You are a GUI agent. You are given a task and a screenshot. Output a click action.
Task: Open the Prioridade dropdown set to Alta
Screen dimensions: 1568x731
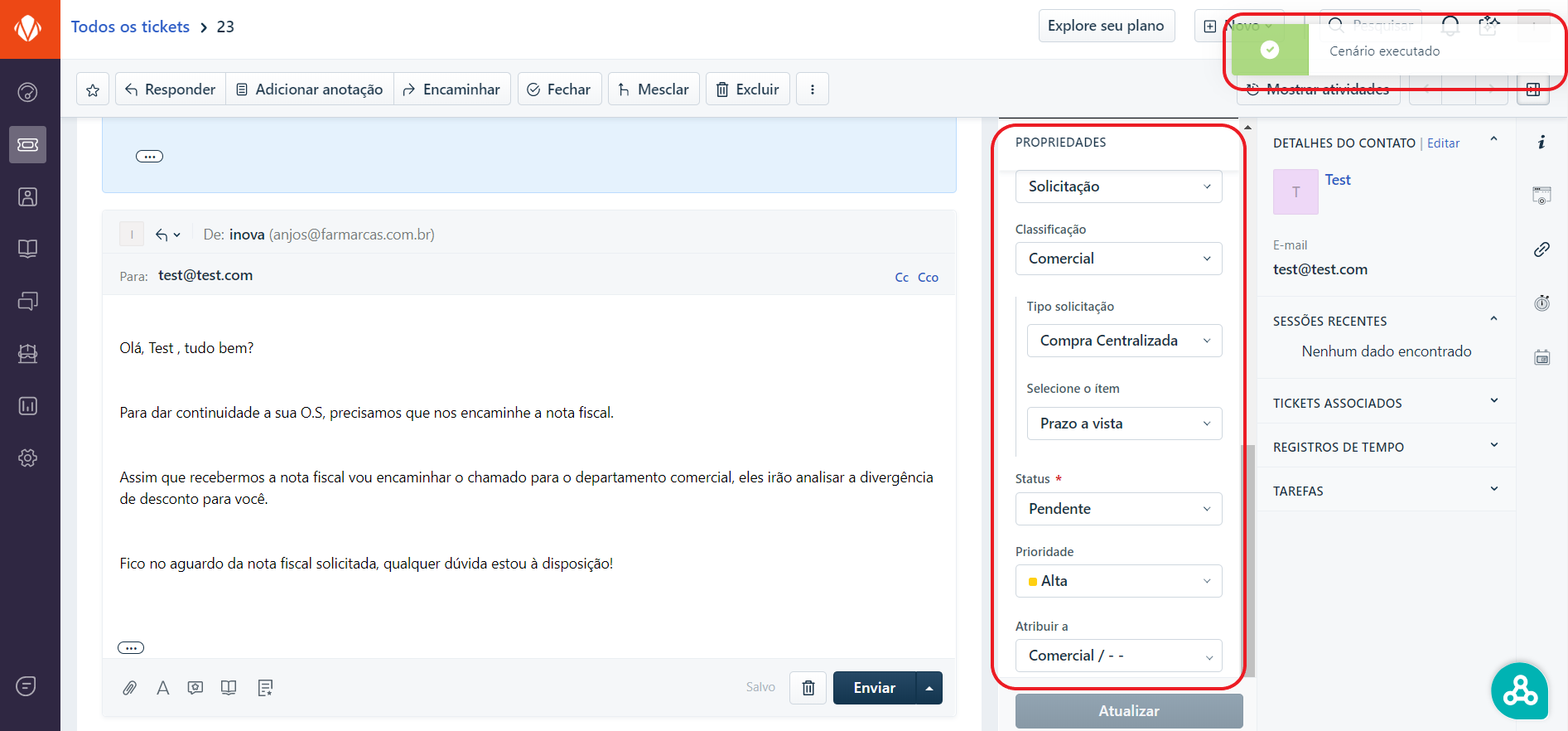tap(1118, 581)
